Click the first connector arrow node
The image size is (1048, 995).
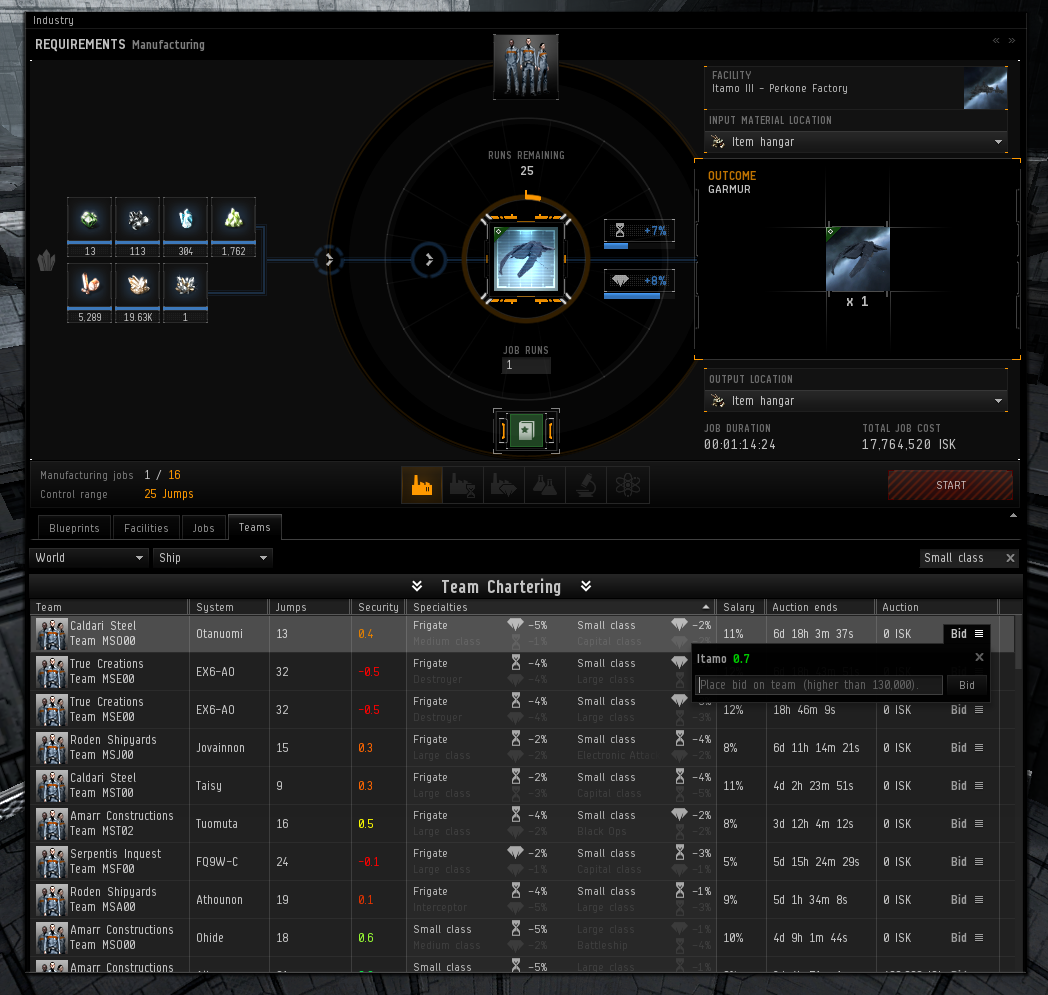pos(329,259)
